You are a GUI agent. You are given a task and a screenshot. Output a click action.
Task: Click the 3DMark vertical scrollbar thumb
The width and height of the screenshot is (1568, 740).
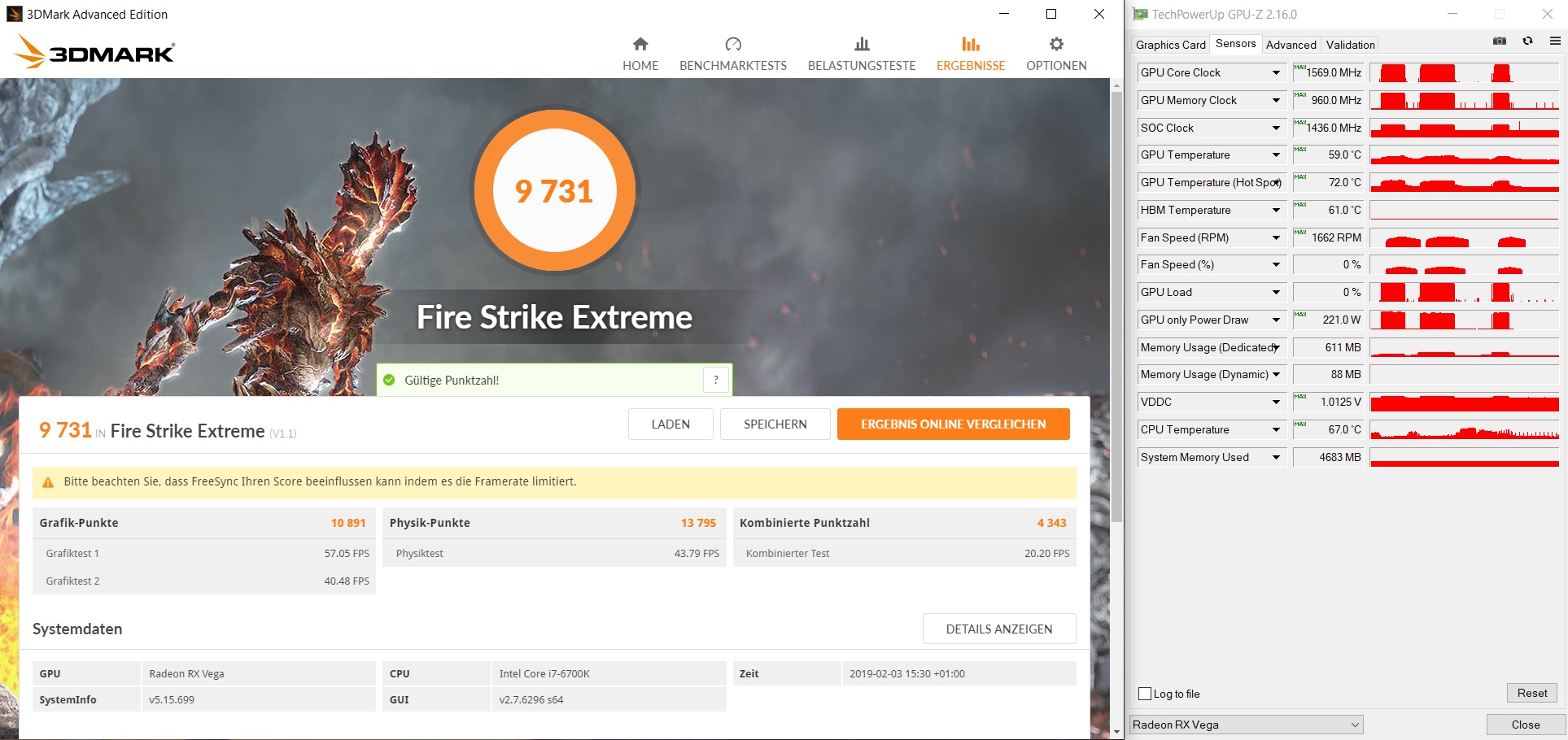pyautogui.click(x=1116, y=307)
